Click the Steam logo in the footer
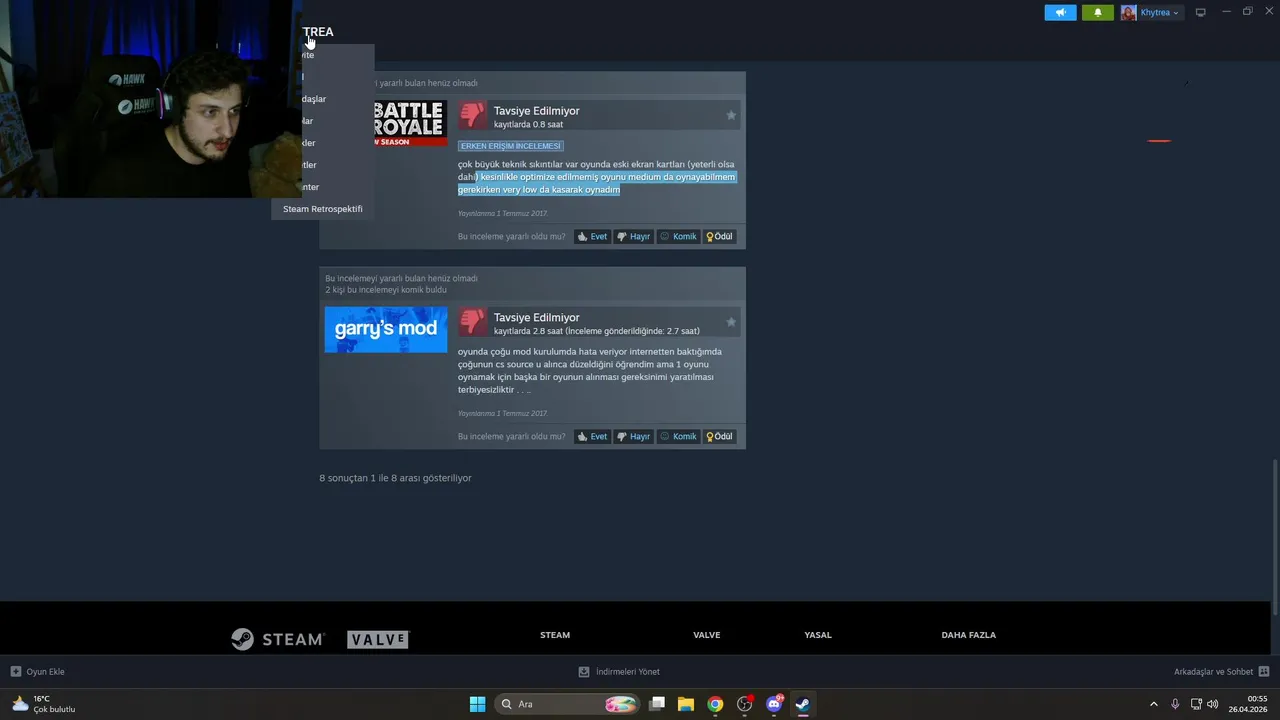Viewport: 1280px width, 720px height. (x=277, y=639)
